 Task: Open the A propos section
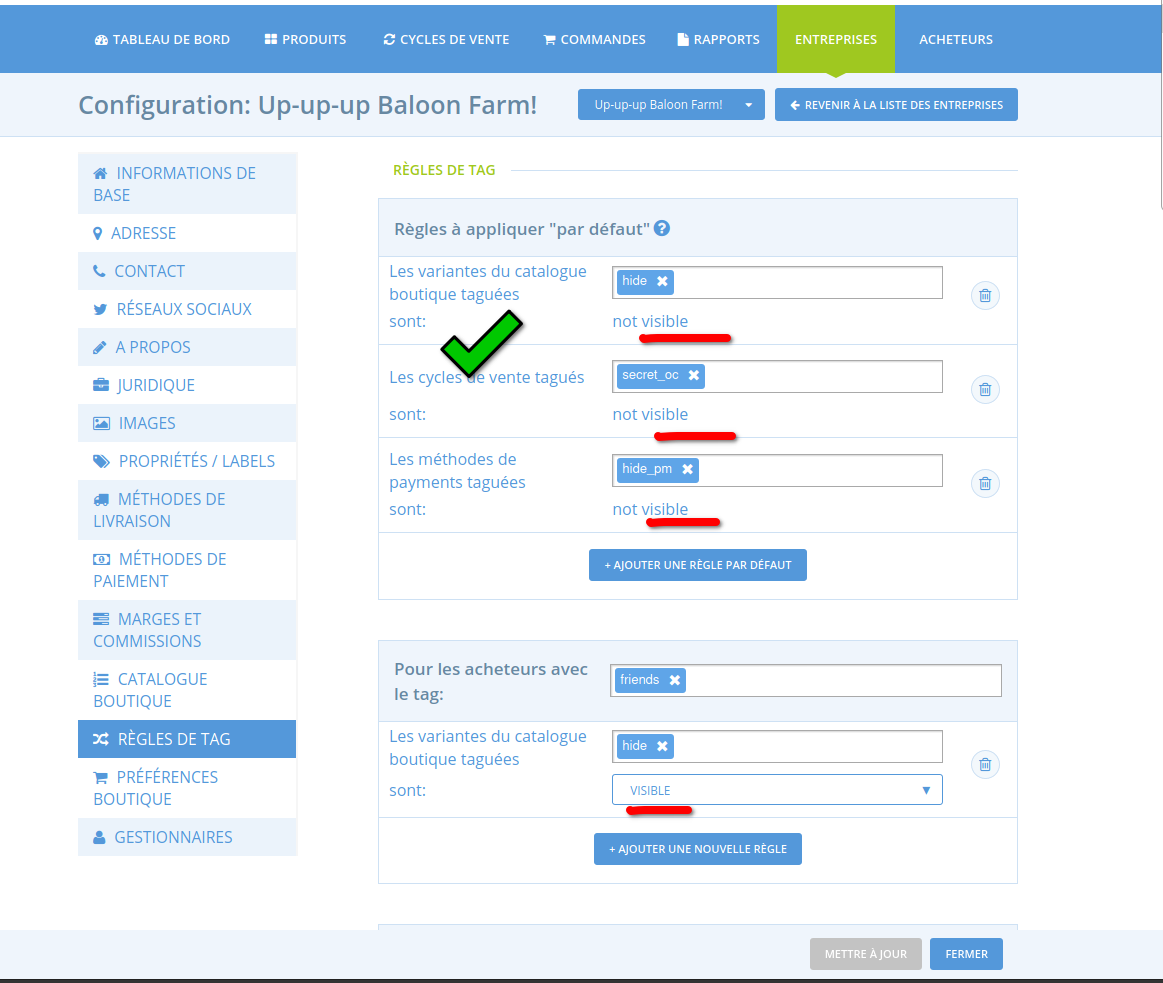[187, 347]
